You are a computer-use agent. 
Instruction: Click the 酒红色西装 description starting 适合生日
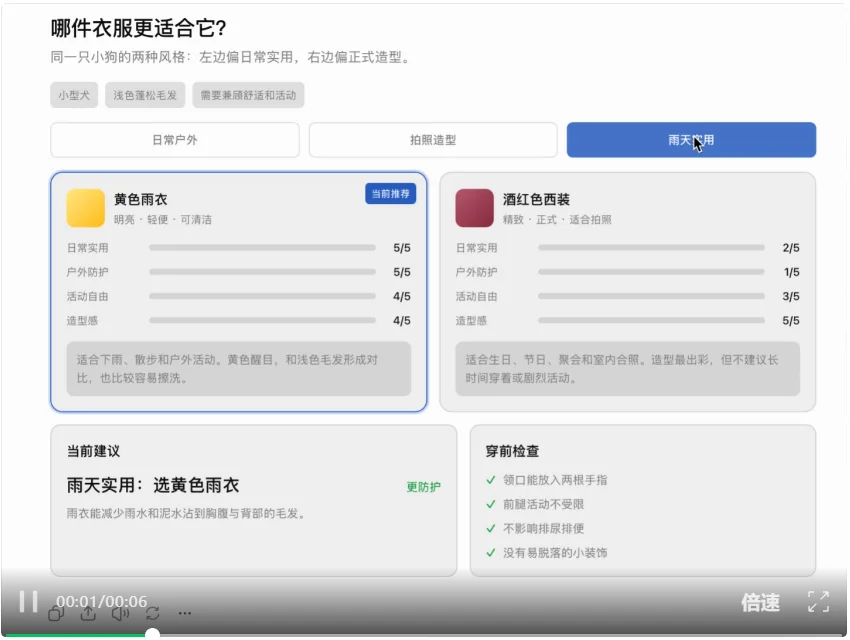[x=627, y=369]
